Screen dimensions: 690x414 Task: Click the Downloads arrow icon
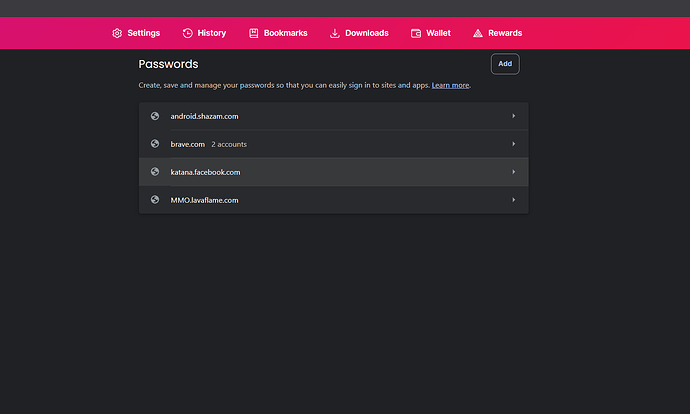pyautogui.click(x=335, y=33)
